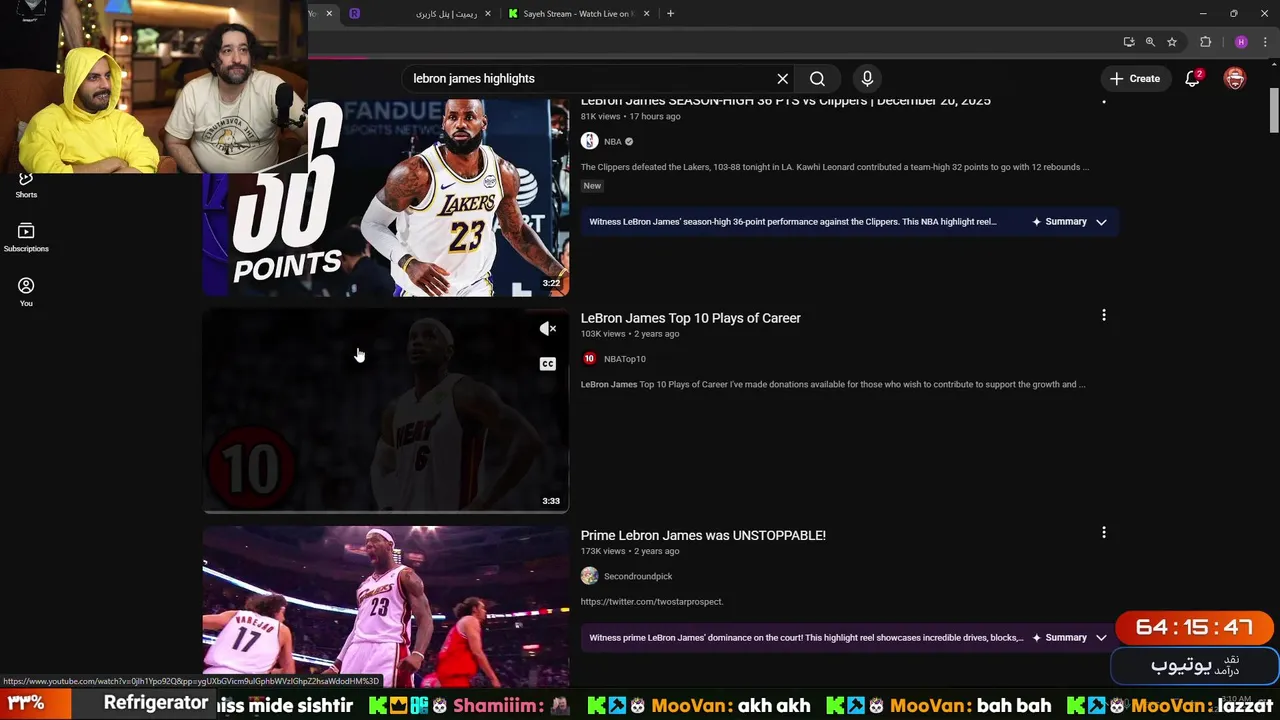Screen dimensions: 1280x720
Task: Open the You section in the sidebar
Action: (26, 292)
